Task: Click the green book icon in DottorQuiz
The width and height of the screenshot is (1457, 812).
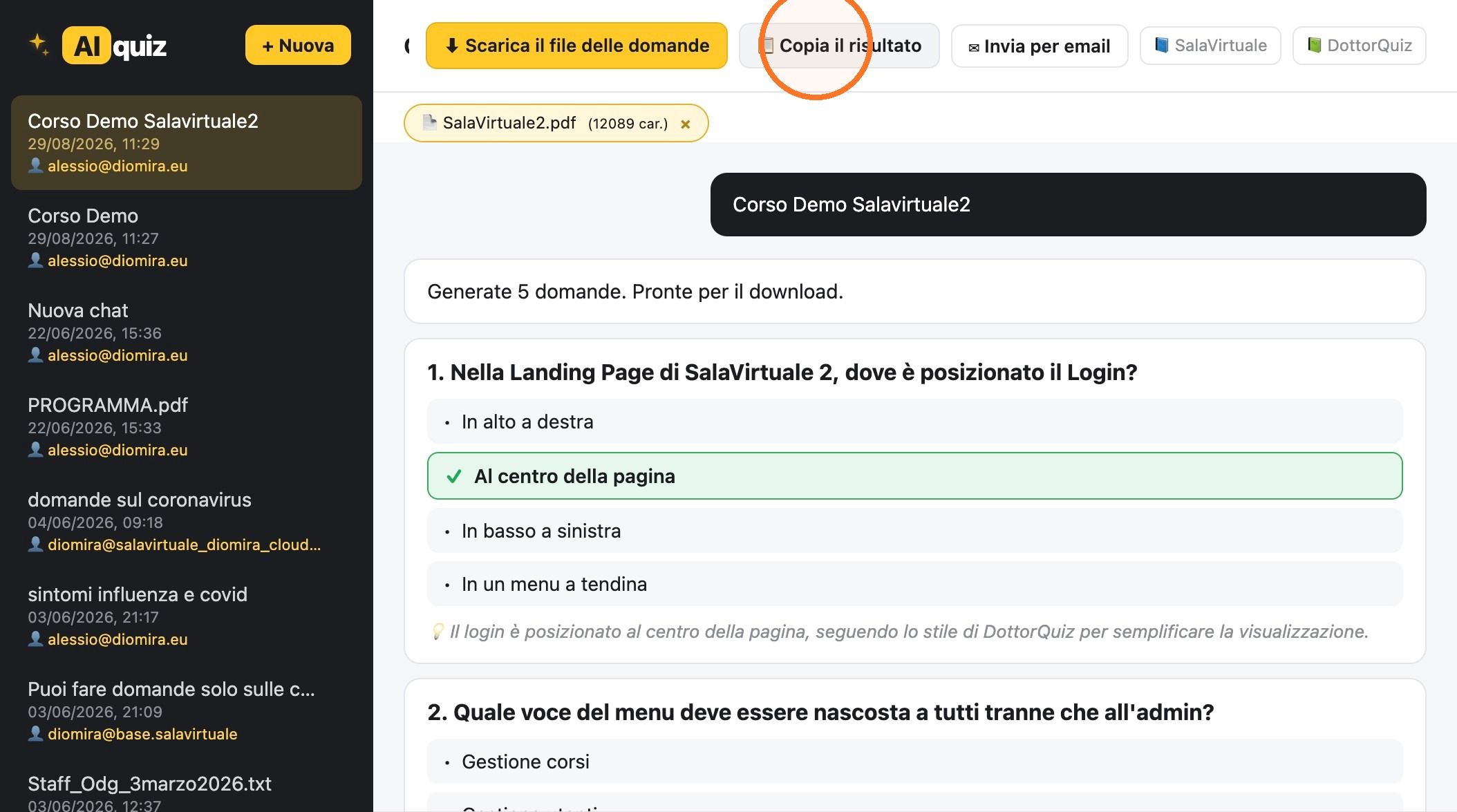Action: pos(1315,45)
